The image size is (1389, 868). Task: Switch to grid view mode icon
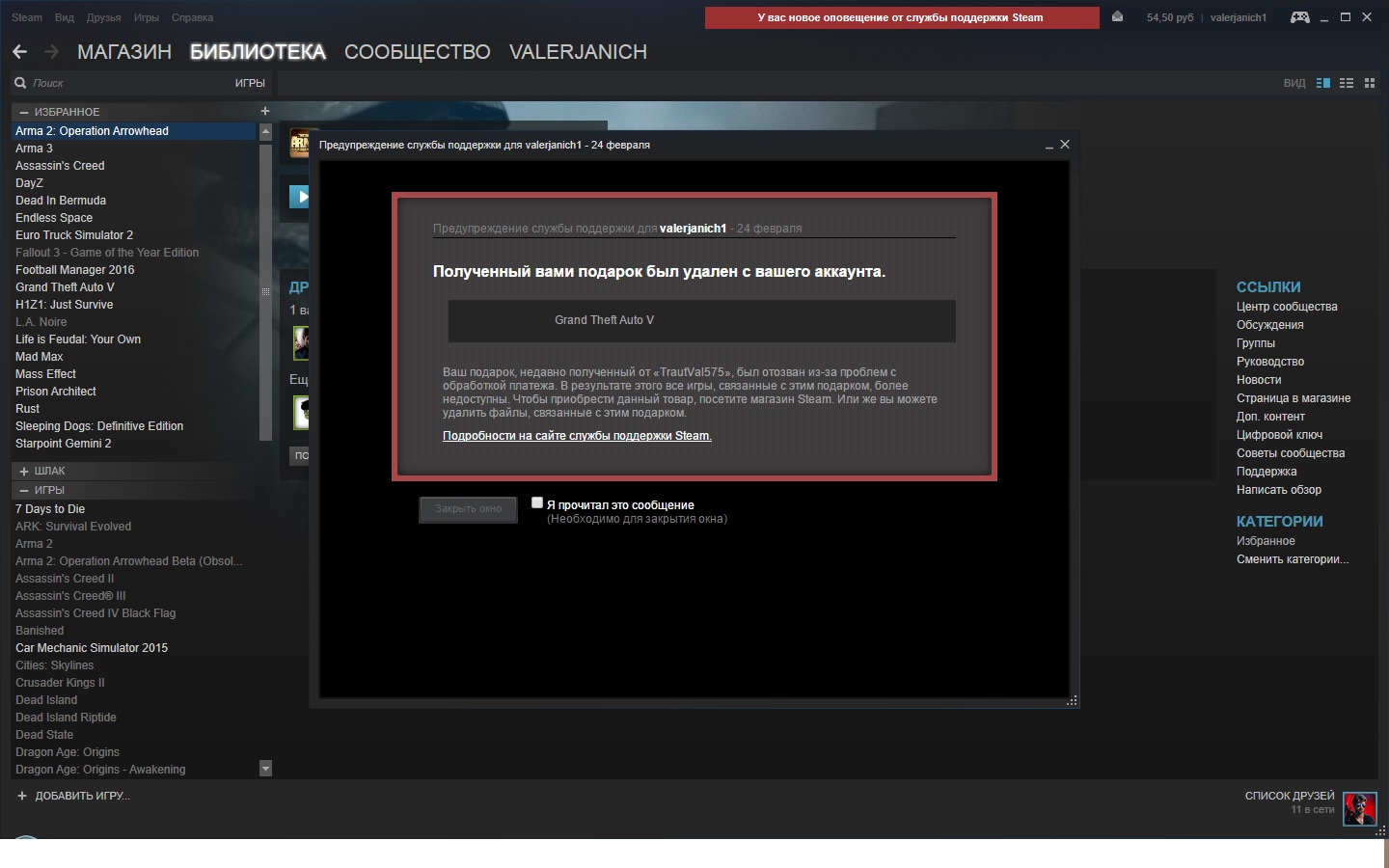1370,83
